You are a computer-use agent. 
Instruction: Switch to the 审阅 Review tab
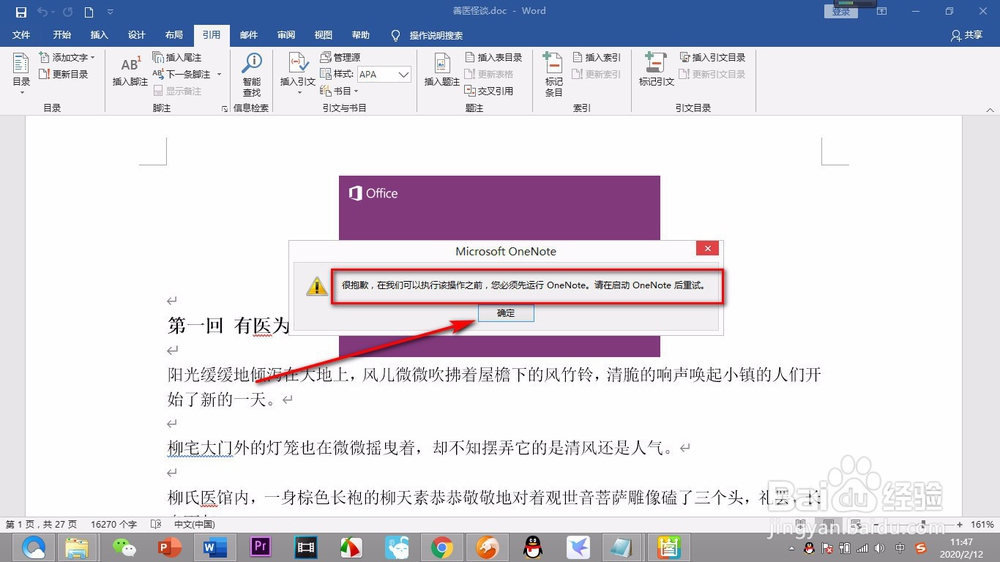click(286, 35)
